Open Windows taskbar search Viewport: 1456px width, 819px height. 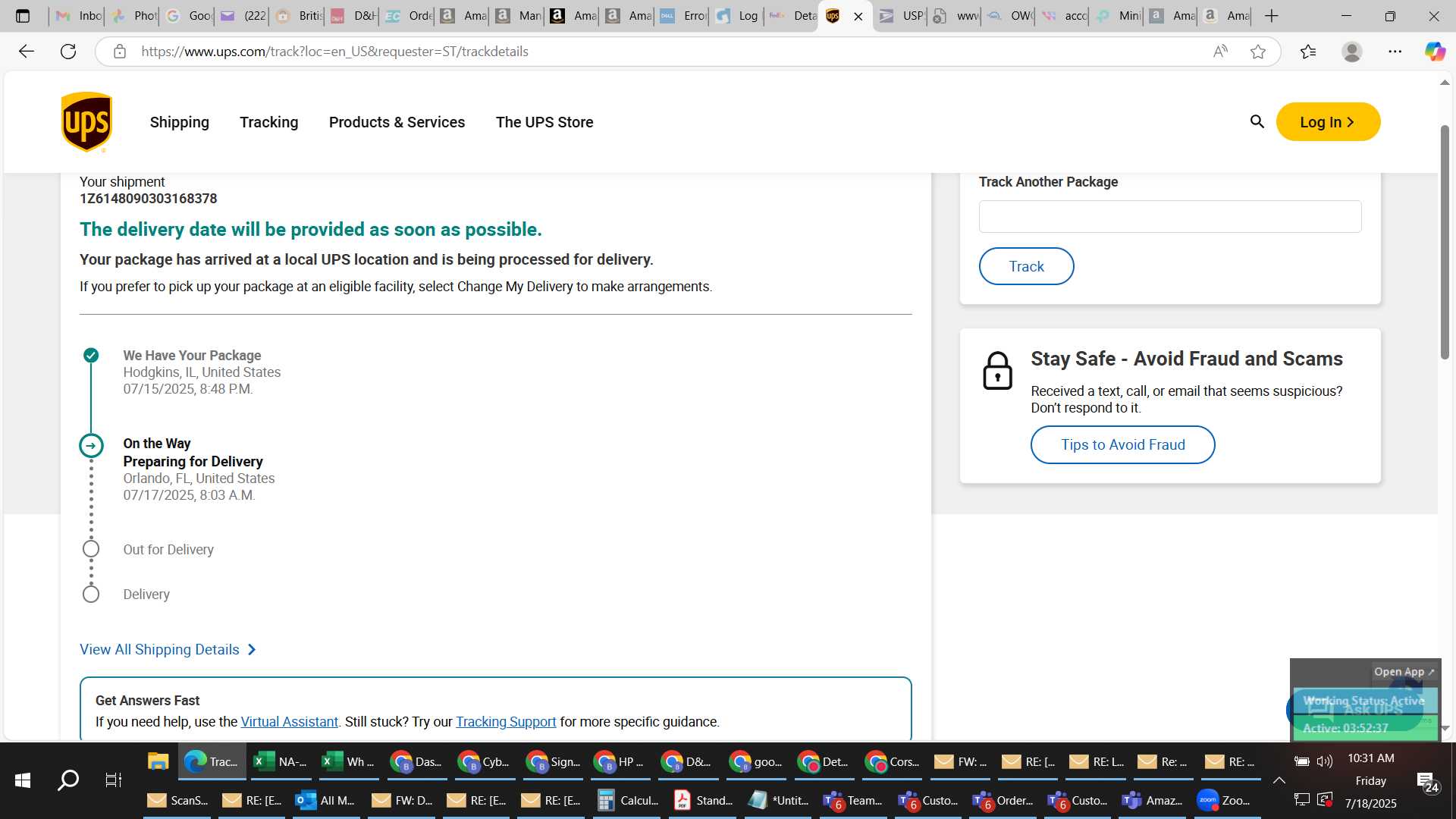click(x=68, y=780)
